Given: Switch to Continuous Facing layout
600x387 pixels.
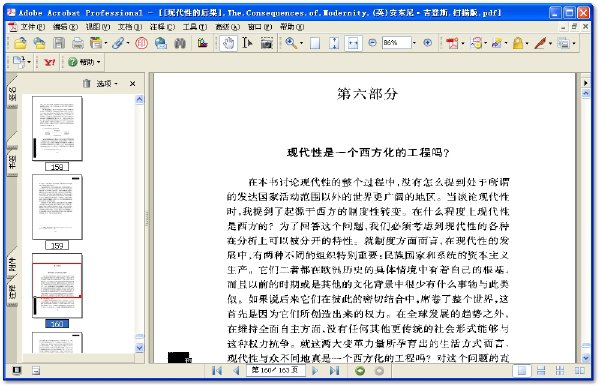Looking at the screenshot, I should (560, 371).
